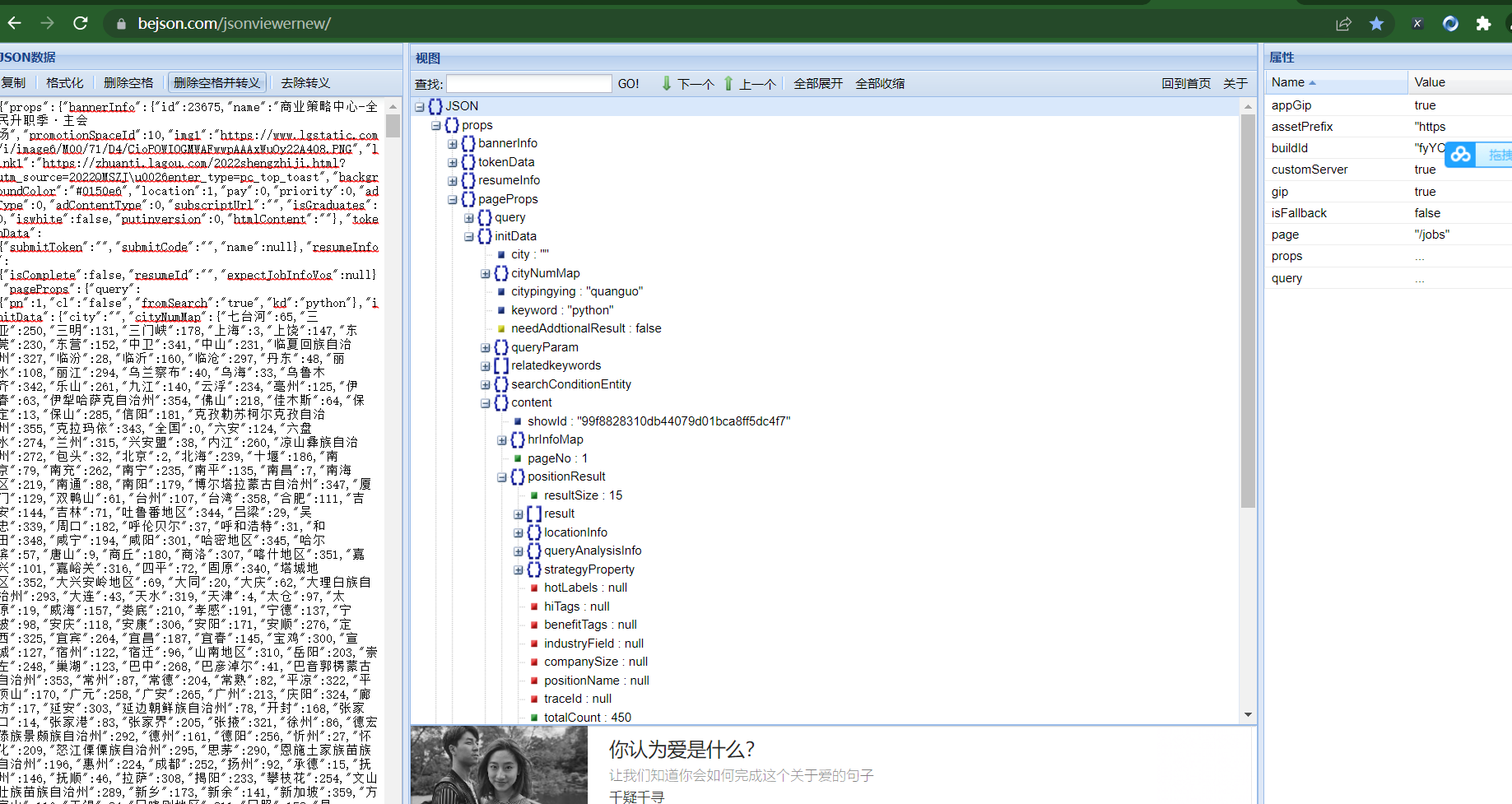
Task: Collapse the initData node
Action: tap(469, 236)
